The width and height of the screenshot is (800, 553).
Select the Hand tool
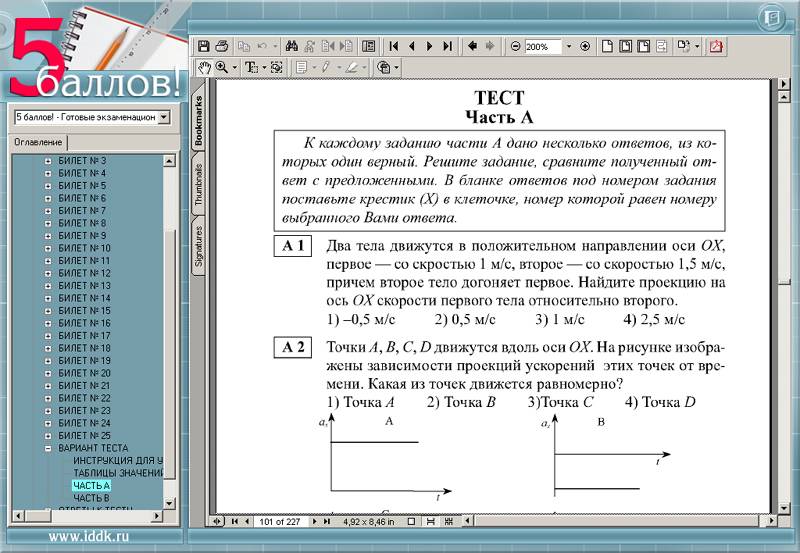205,67
